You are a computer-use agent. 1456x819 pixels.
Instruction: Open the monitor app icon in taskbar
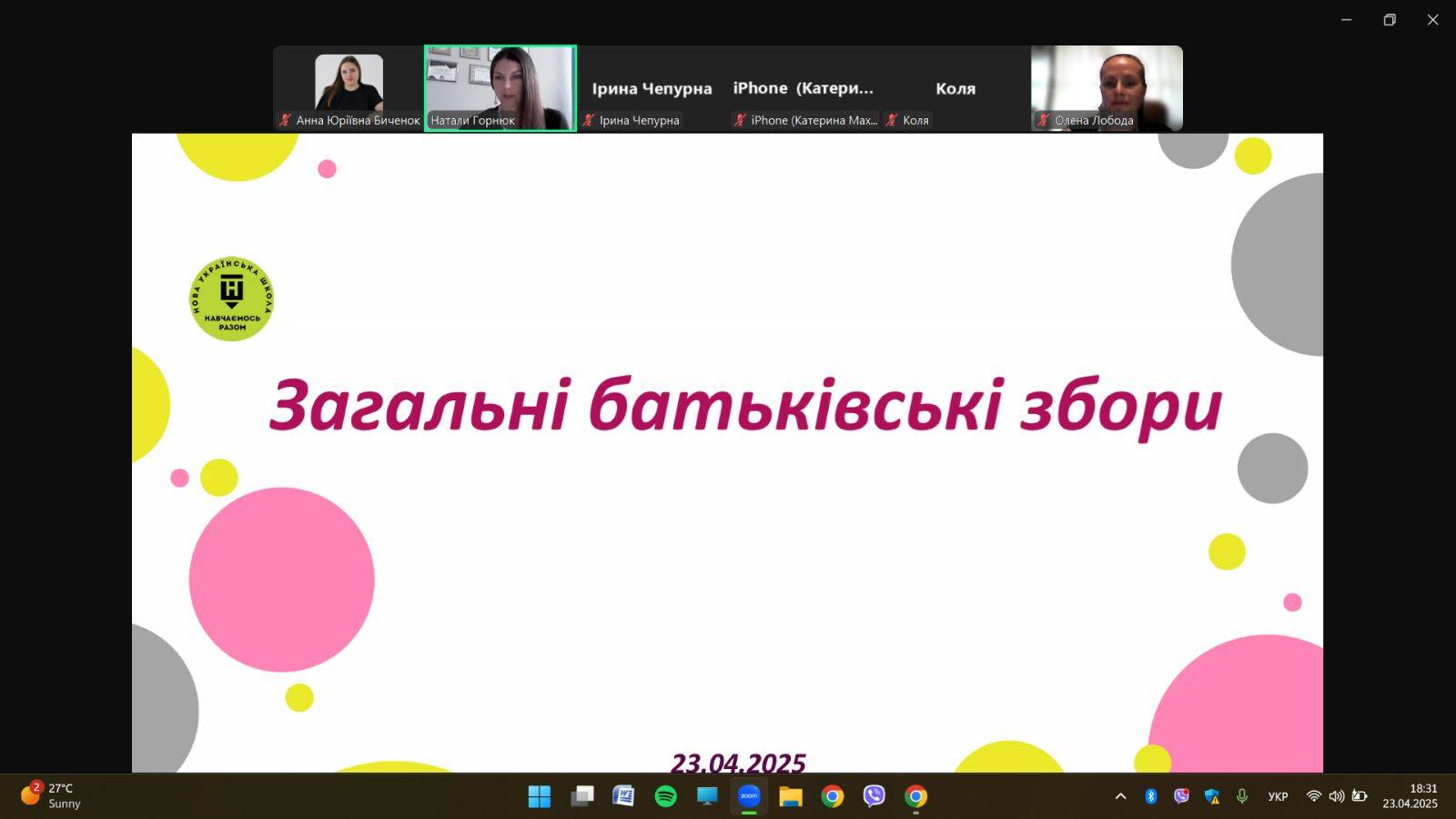tap(707, 796)
